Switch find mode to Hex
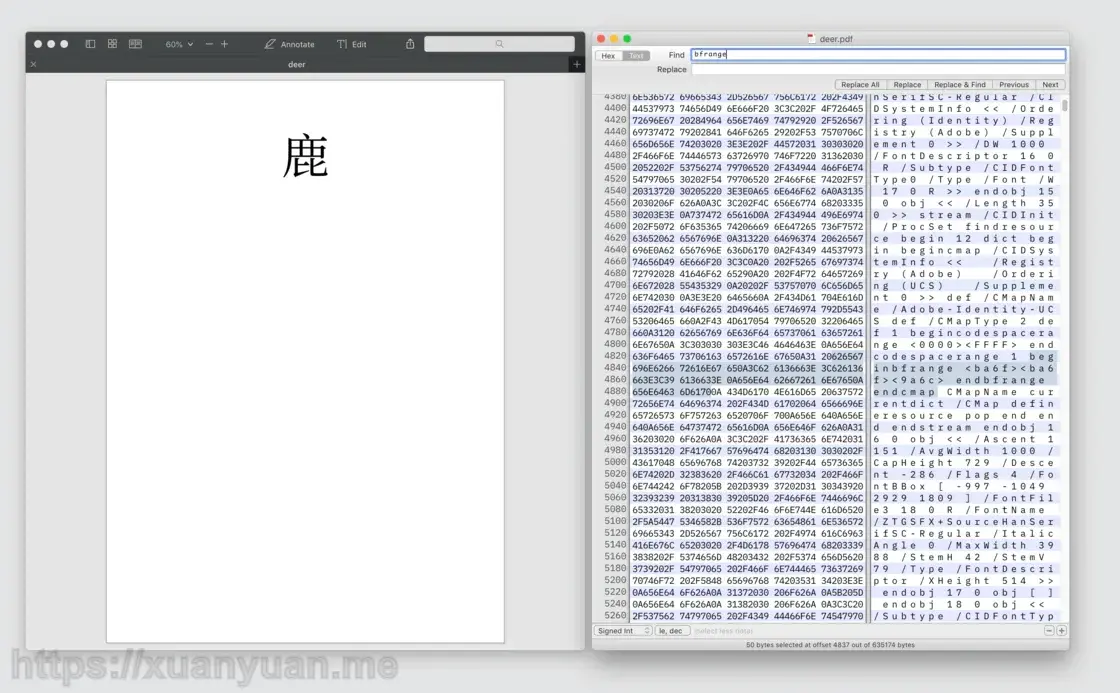The height and width of the screenshot is (693, 1120). click(x=608, y=55)
